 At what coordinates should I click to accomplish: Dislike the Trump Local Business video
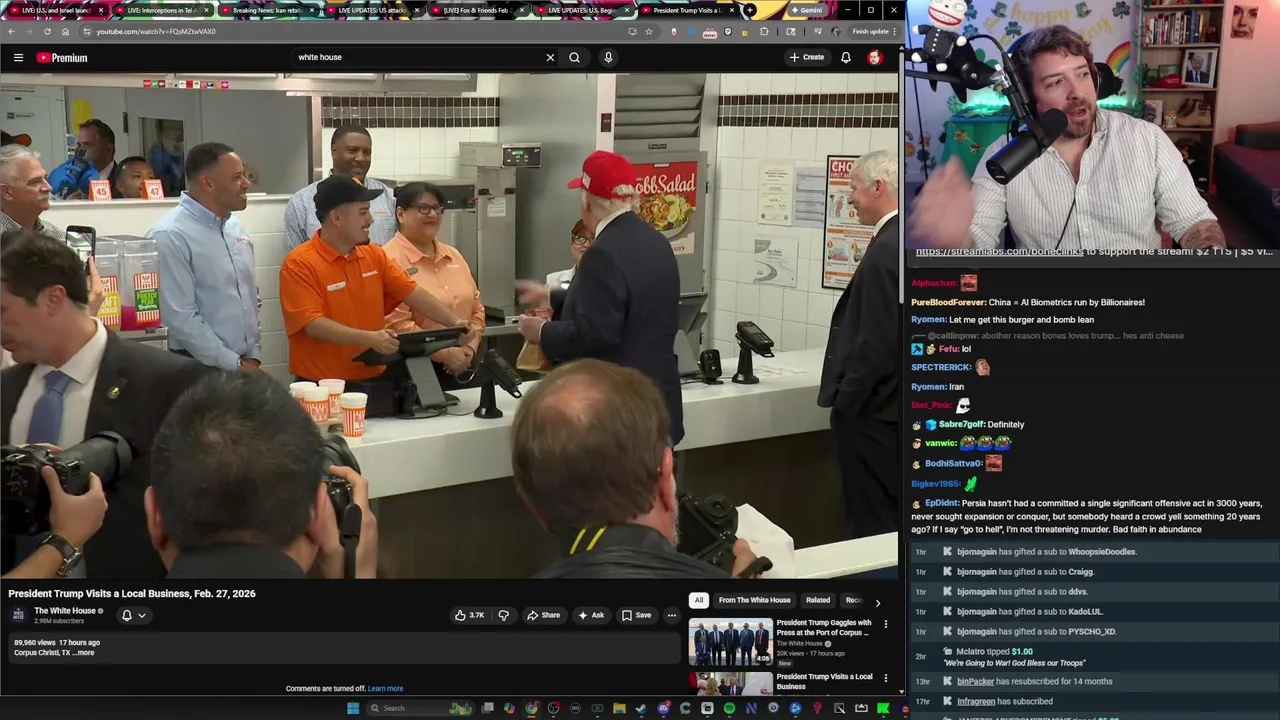503,615
